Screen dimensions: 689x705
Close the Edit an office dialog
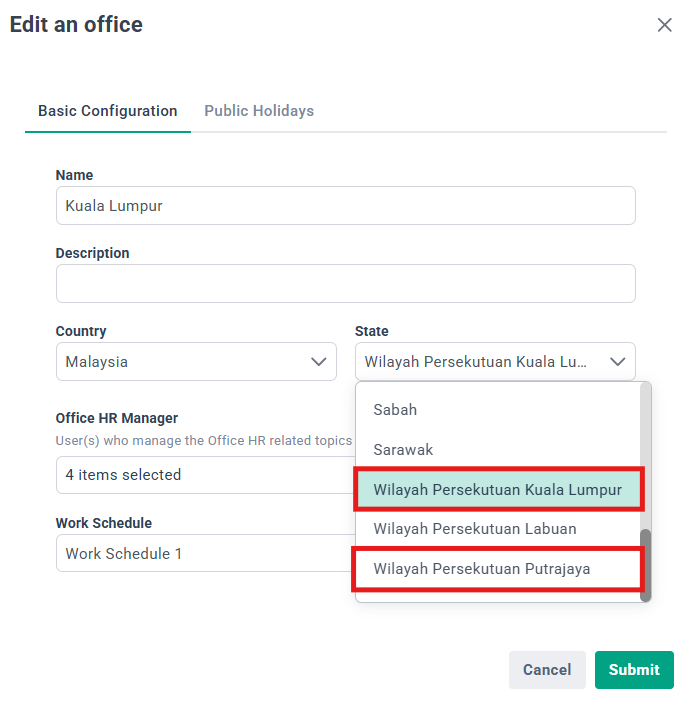664,26
